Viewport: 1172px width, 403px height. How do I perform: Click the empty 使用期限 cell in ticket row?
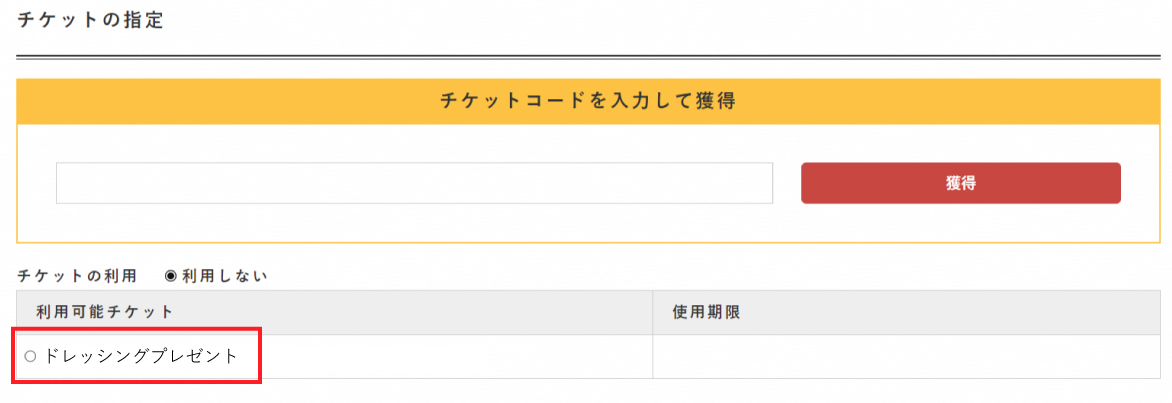tap(906, 357)
